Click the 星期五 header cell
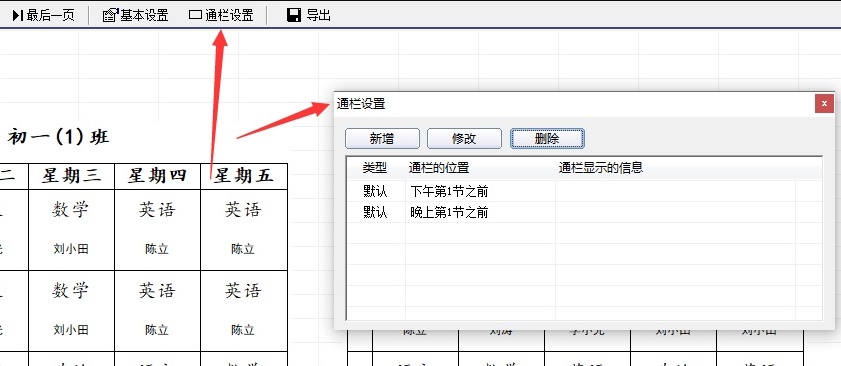The width and height of the screenshot is (841, 366). (x=244, y=176)
